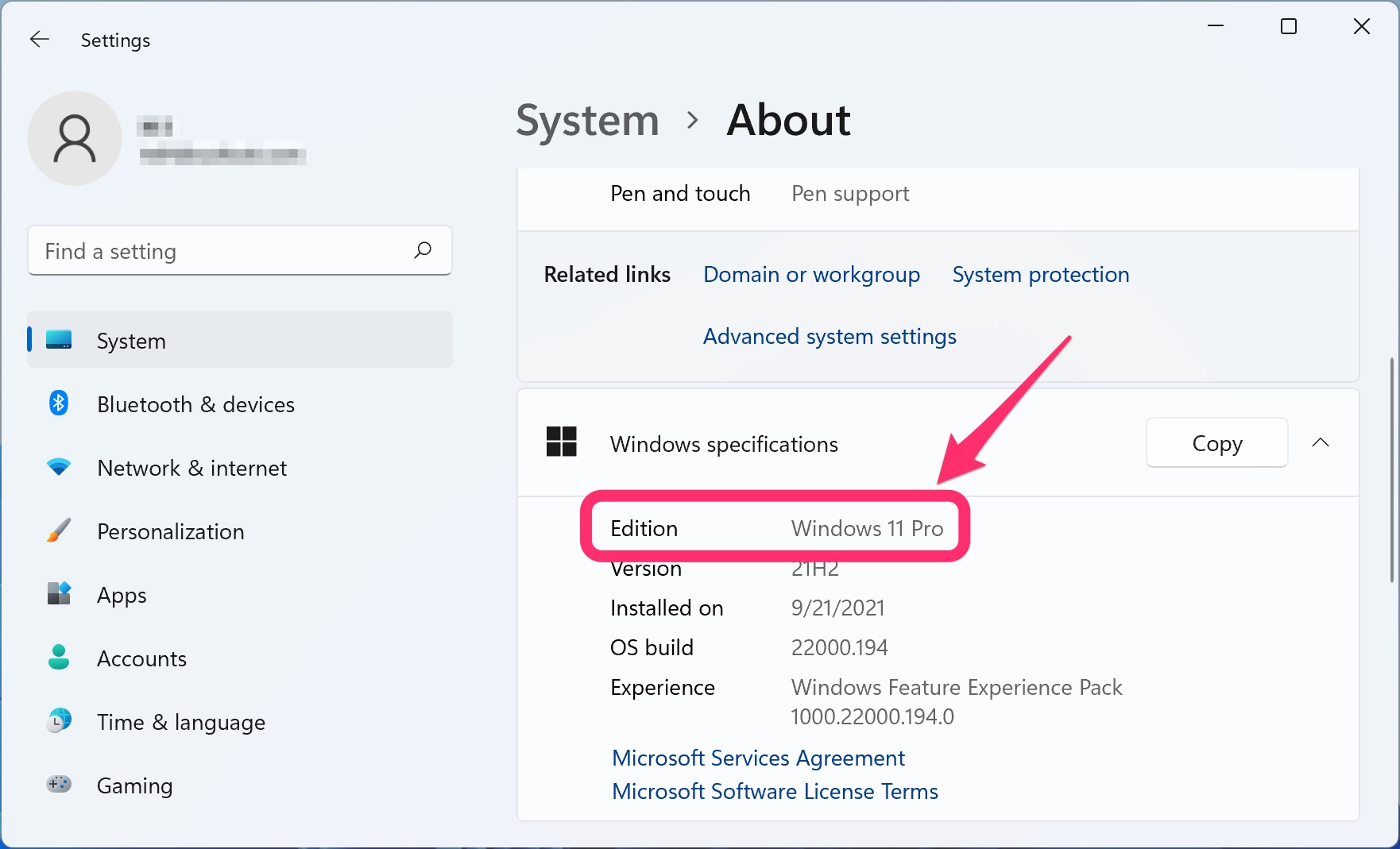This screenshot has height=849, width=1400.
Task: Click the user profile avatar
Action: point(75,138)
